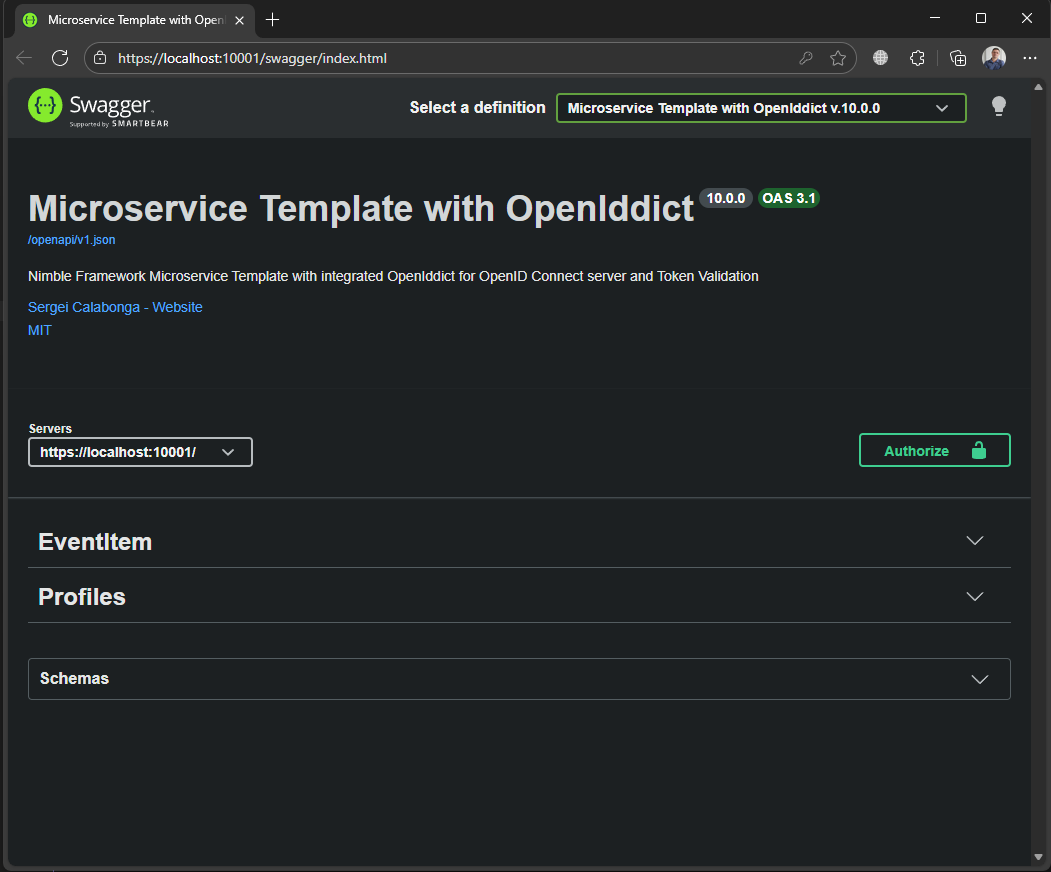Click the Swagger logo
The image size is (1051, 872).
click(91, 107)
